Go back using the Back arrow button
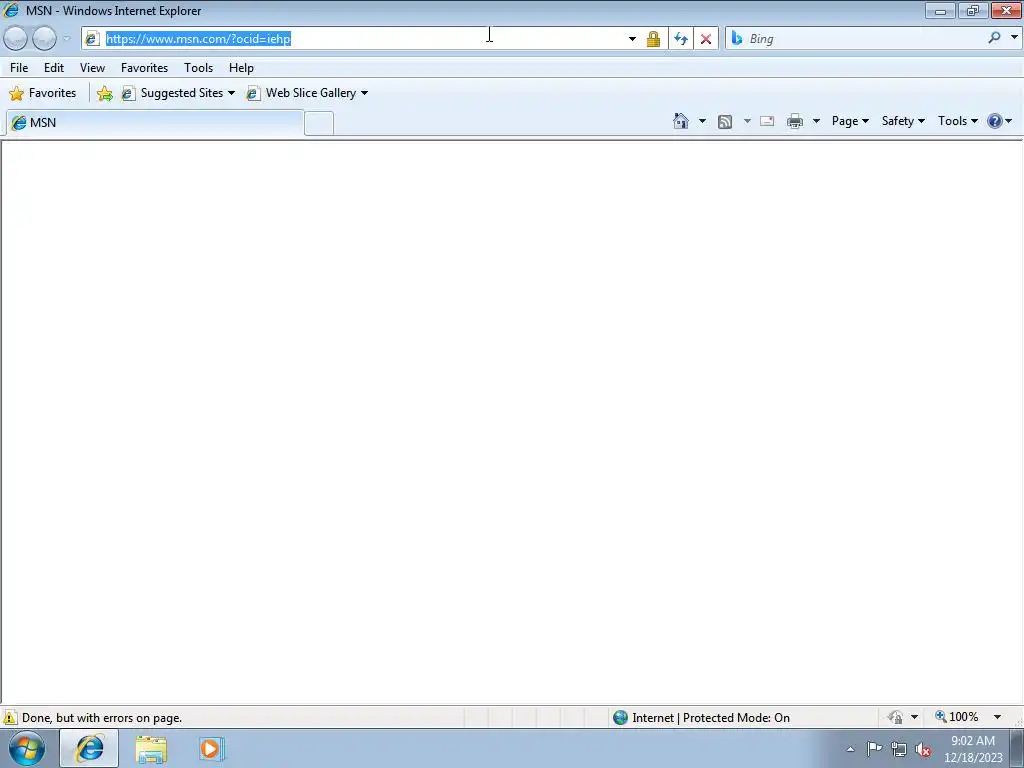1024x768 pixels. (16, 39)
